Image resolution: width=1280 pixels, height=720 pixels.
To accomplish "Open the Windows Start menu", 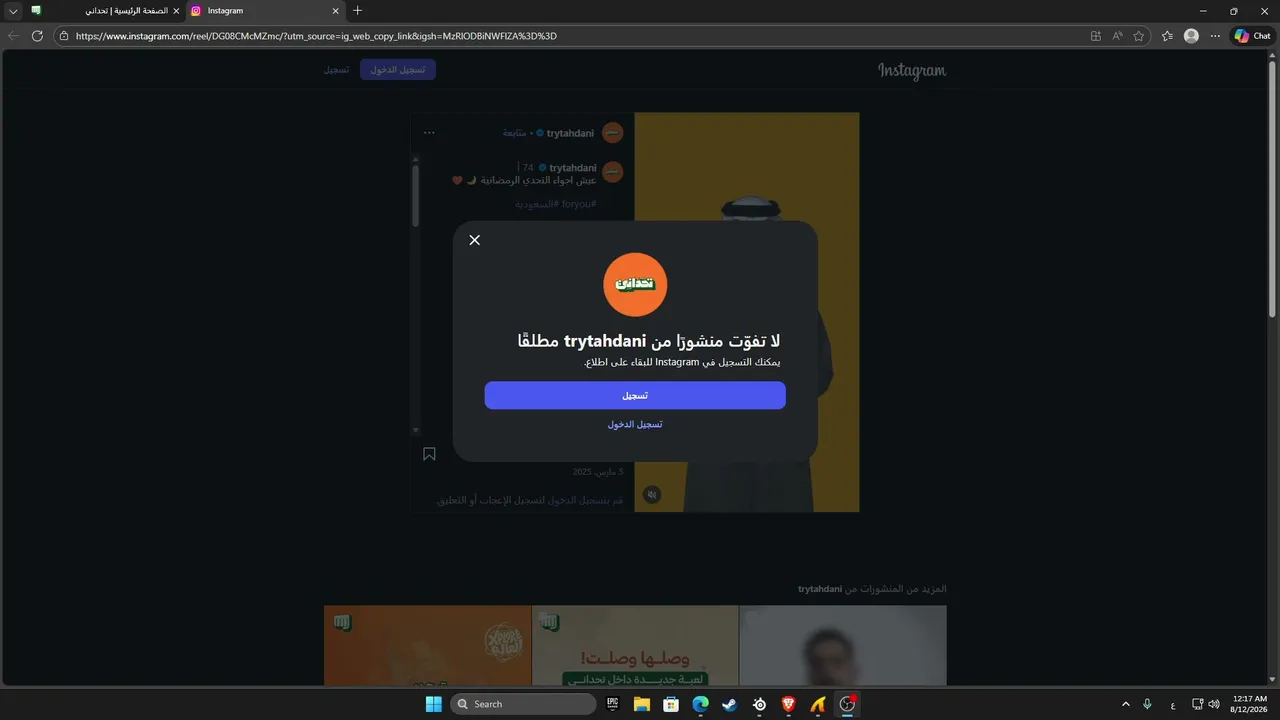I will click(x=433, y=704).
